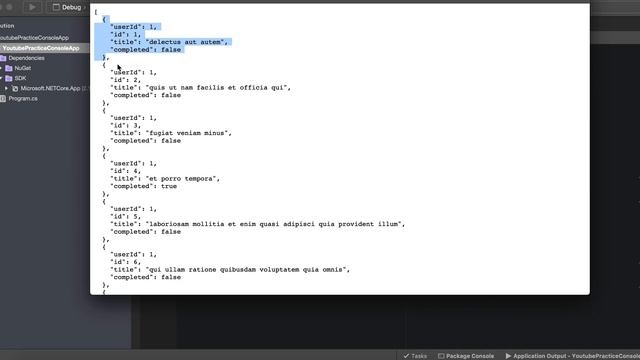640x360 pixels.
Task: Click the Package Console icon in status bar
Action: [x=441, y=356]
